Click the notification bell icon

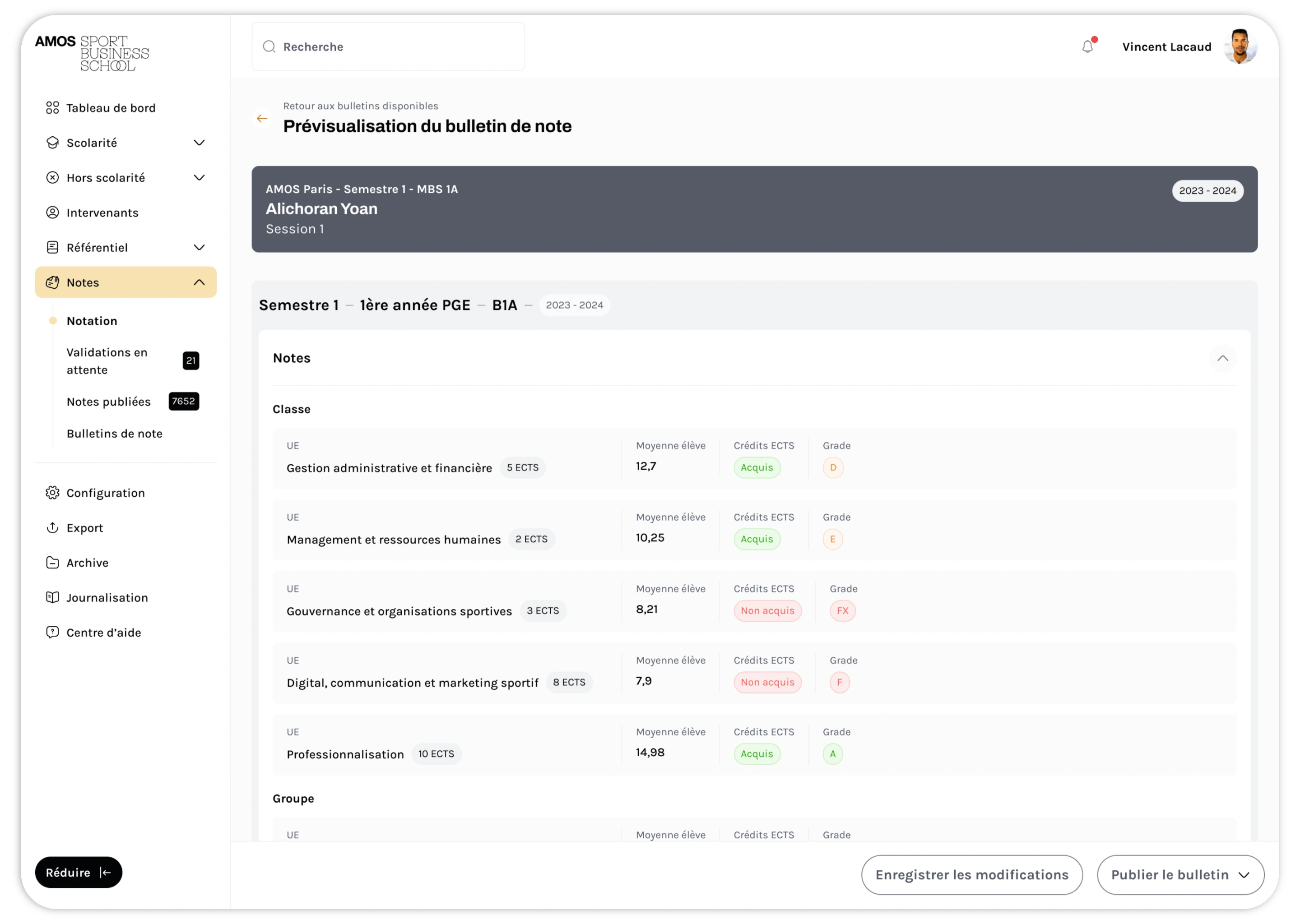pos(1087,46)
